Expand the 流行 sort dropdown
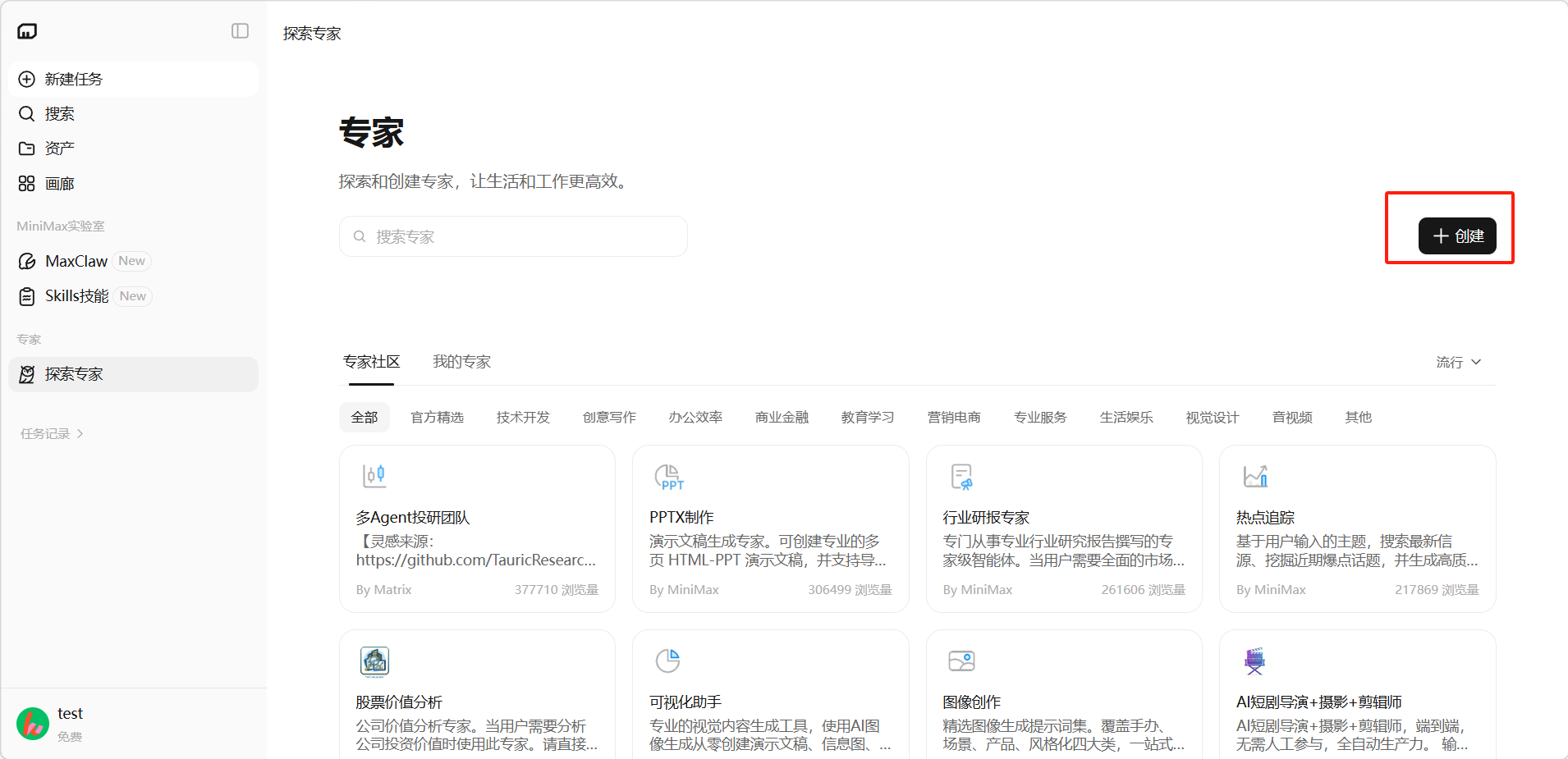1568x759 pixels. coord(1458,362)
